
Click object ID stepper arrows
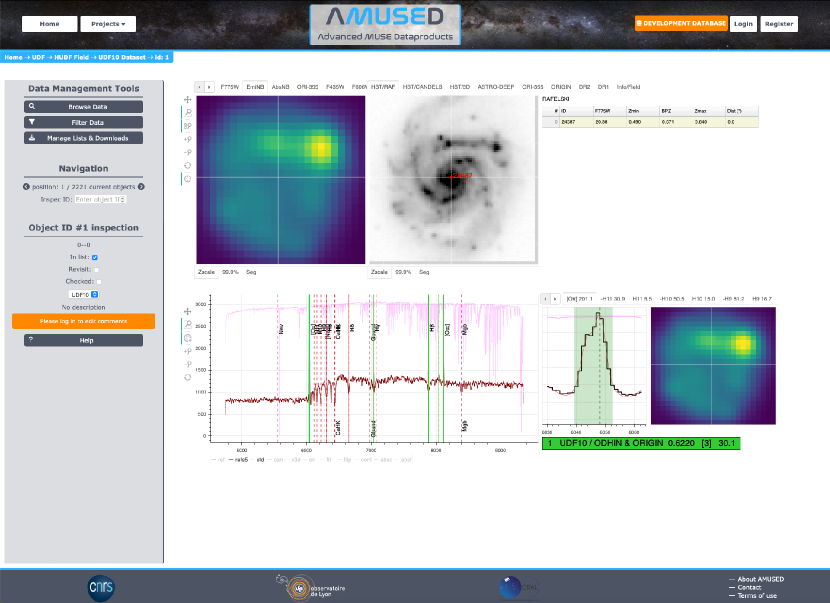[x=123, y=200]
